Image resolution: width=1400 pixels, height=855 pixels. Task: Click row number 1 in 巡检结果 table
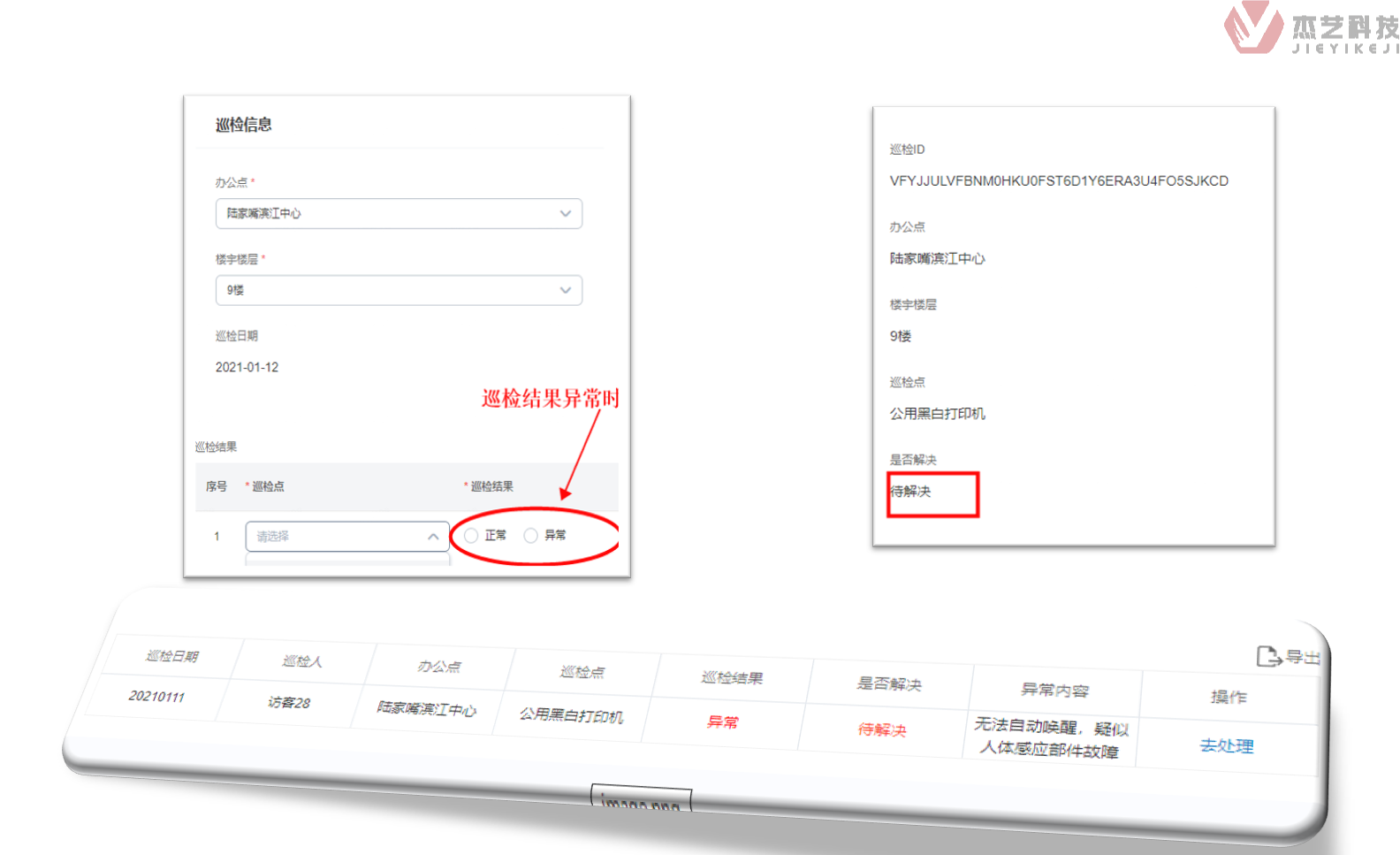pyautogui.click(x=217, y=537)
